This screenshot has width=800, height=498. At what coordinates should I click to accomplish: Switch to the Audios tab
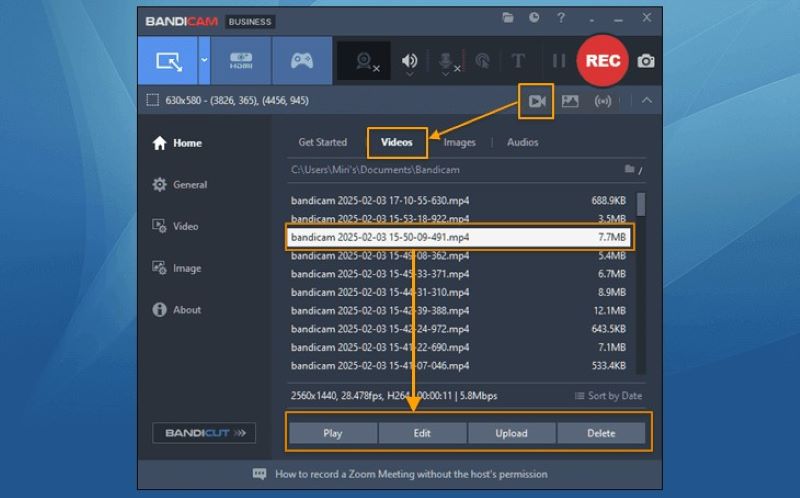pos(522,142)
